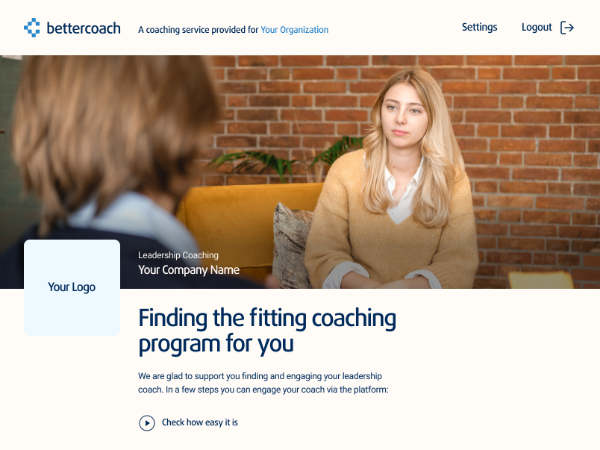This screenshot has height=450, width=600.
Task: Click the A coaching service provided for tagline
Action: (198, 30)
